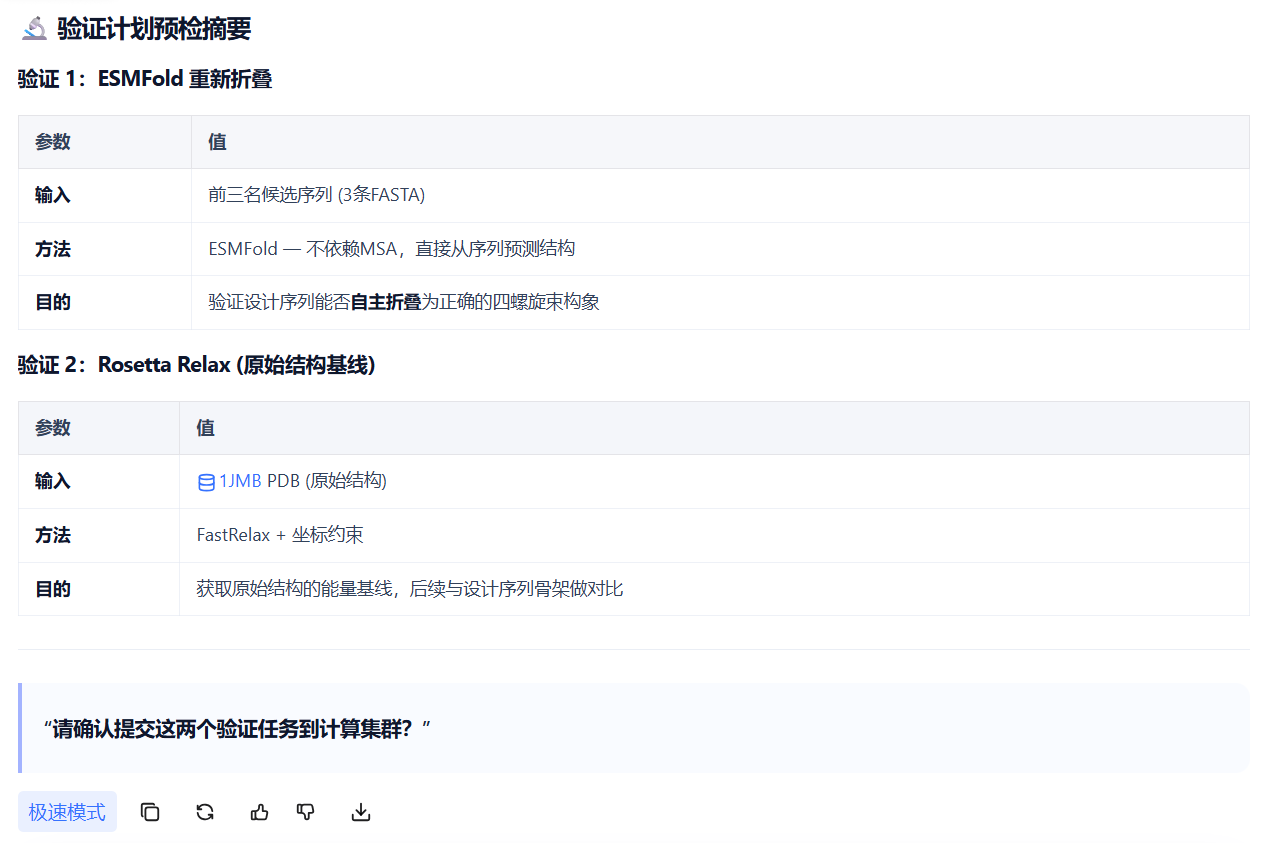
Task: Click the heading 验证 2：Rosetta Relax
Action: coord(196,365)
